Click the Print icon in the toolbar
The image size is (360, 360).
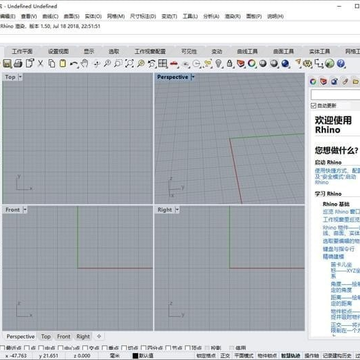tap(18, 63)
